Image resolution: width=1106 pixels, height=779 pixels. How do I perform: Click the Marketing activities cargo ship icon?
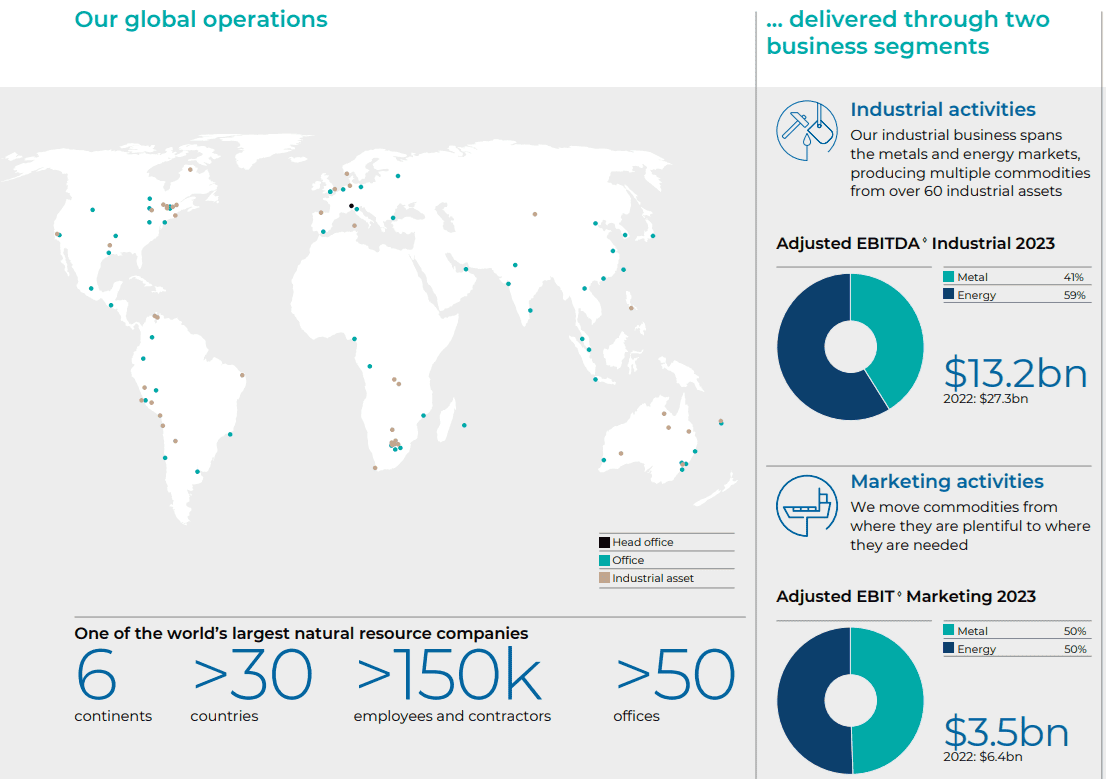(x=806, y=506)
